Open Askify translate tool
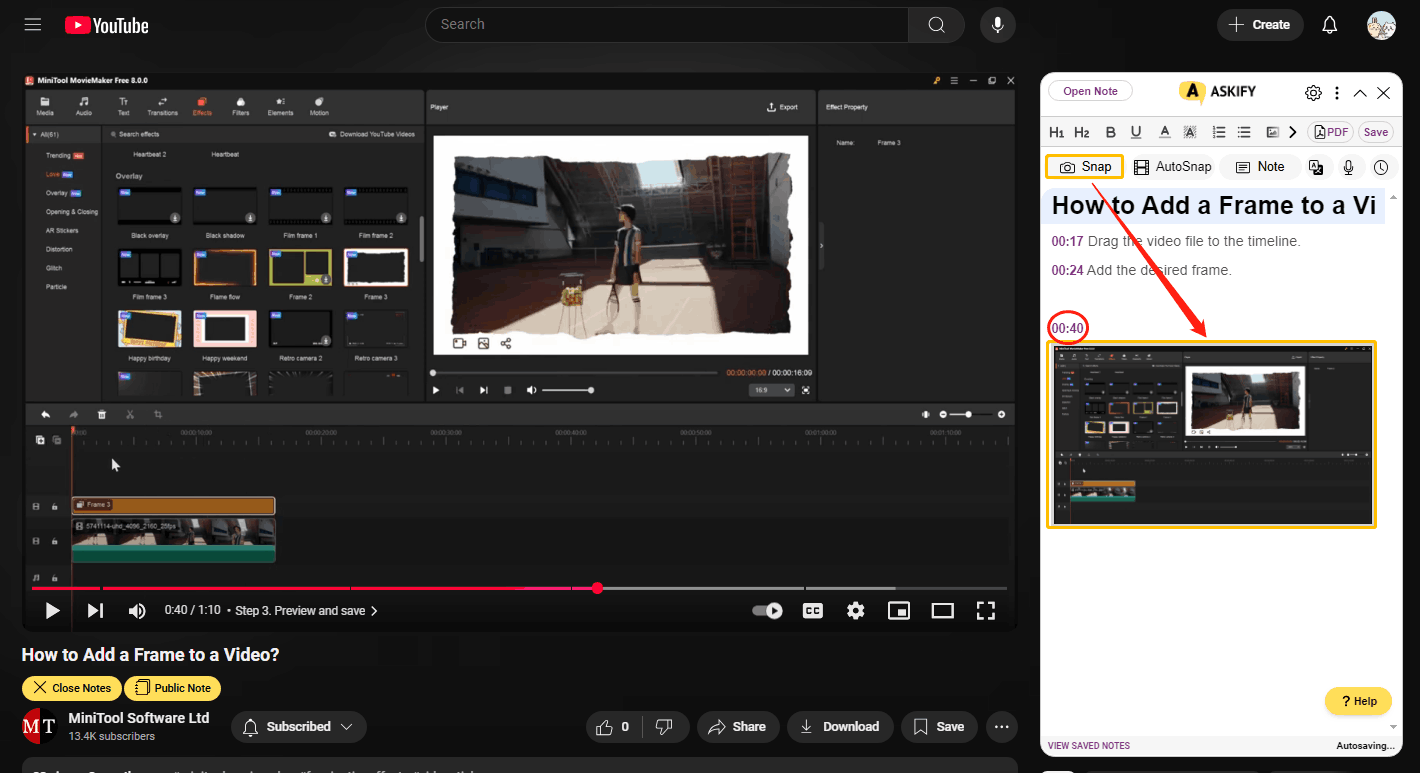 (1316, 168)
